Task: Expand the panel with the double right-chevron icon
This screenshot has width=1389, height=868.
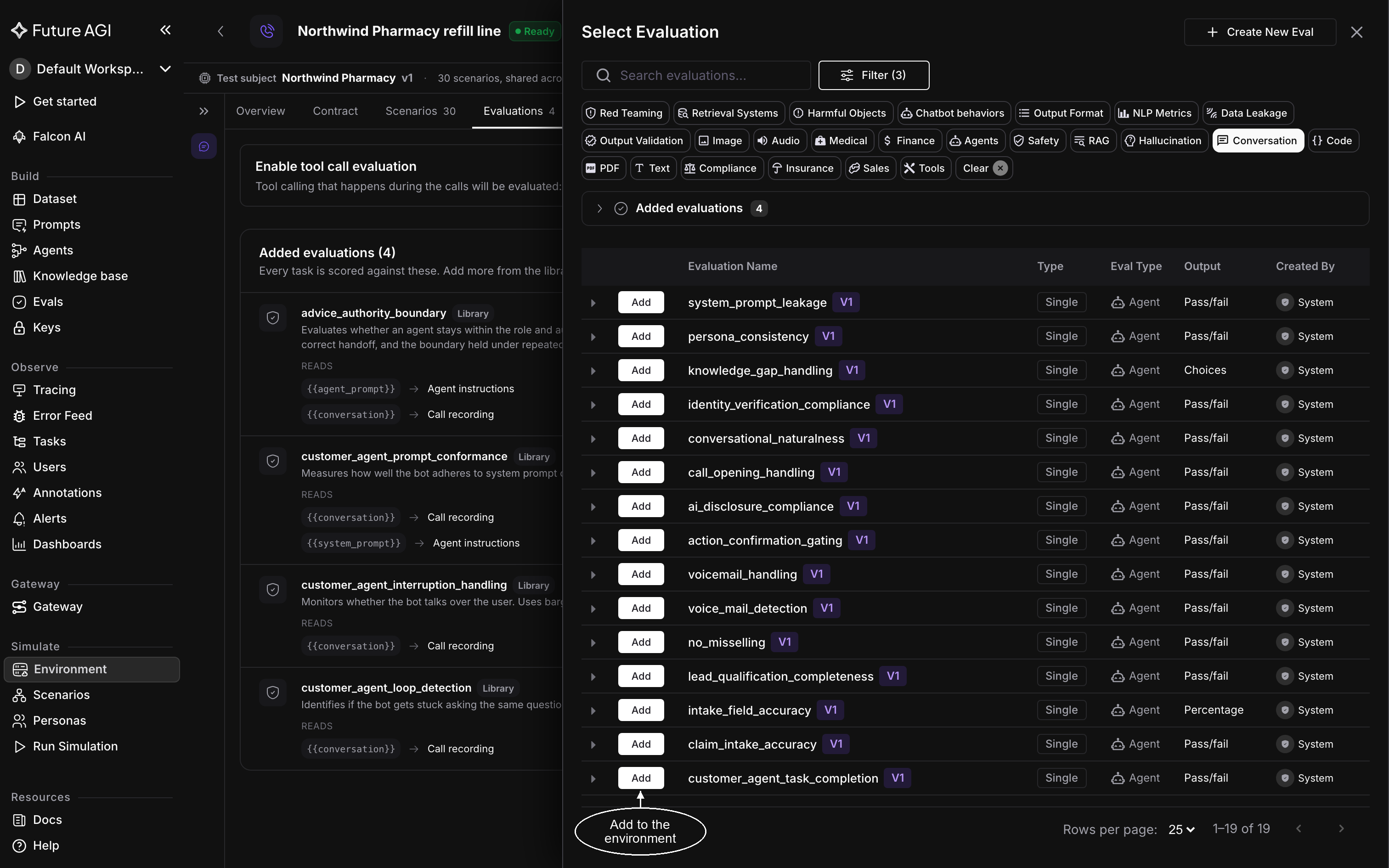Action: point(204,111)
